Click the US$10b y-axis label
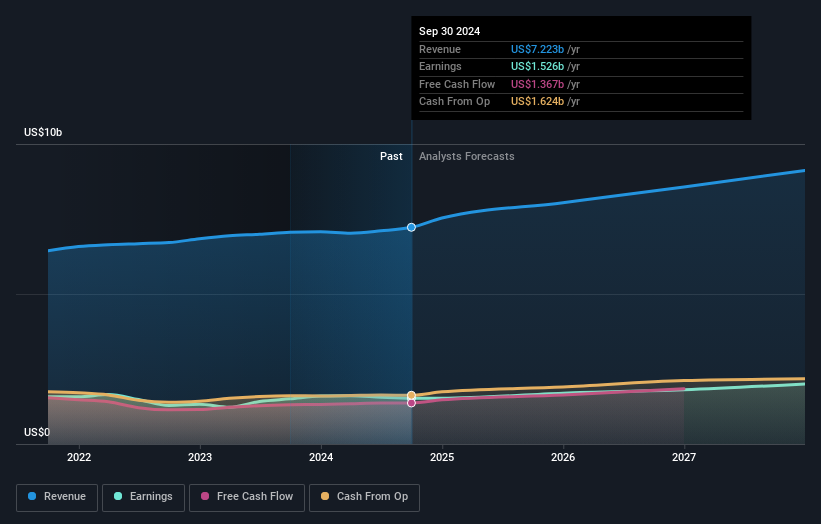 [43, 132]
